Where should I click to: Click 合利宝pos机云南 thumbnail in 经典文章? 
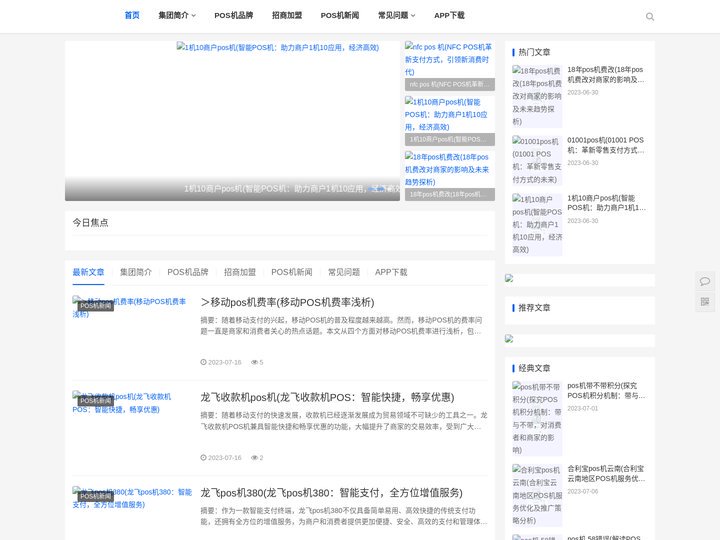tap(537, 495)
